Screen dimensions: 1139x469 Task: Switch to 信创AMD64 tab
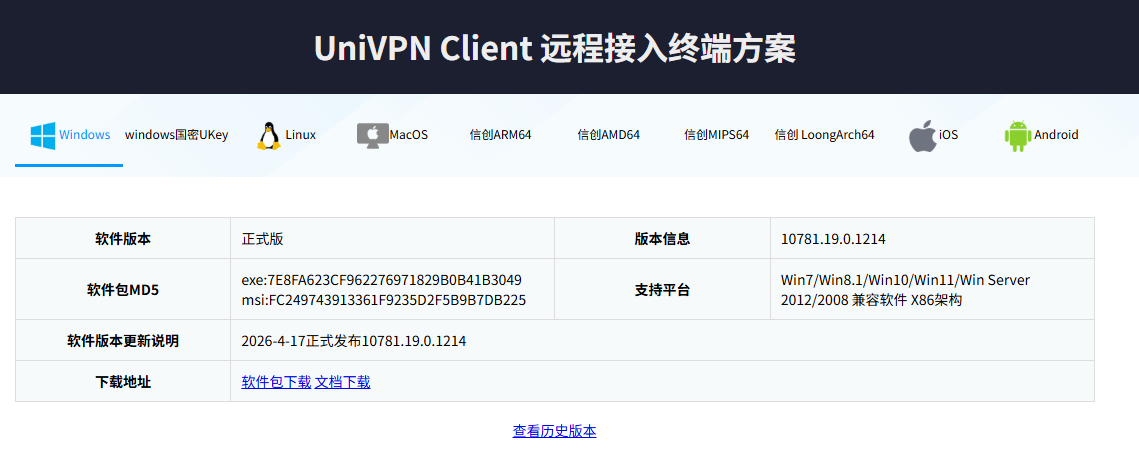[x=609, y=135]
